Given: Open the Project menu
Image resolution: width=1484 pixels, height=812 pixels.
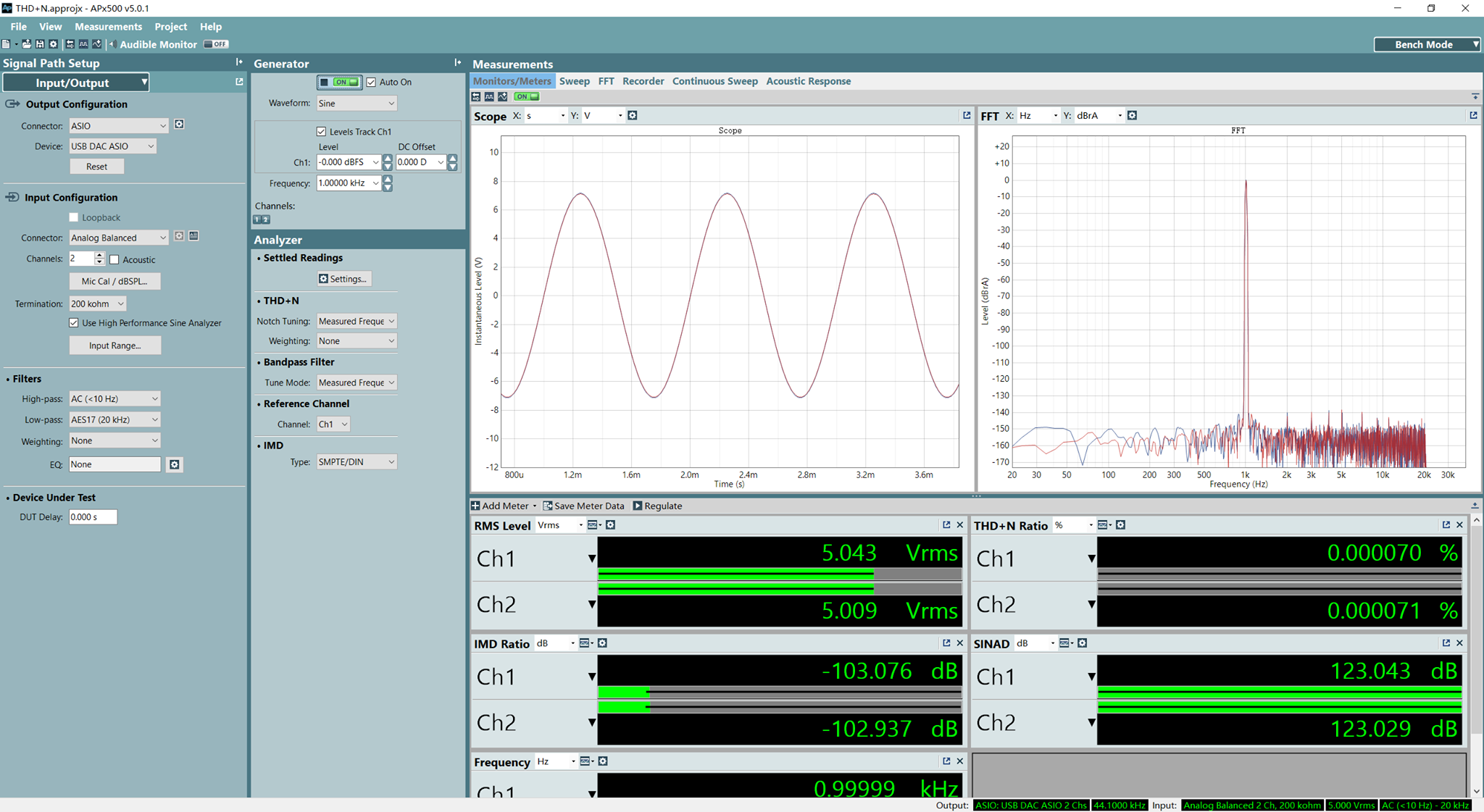Looking at the screenshot, I should (x=171, y=26).
